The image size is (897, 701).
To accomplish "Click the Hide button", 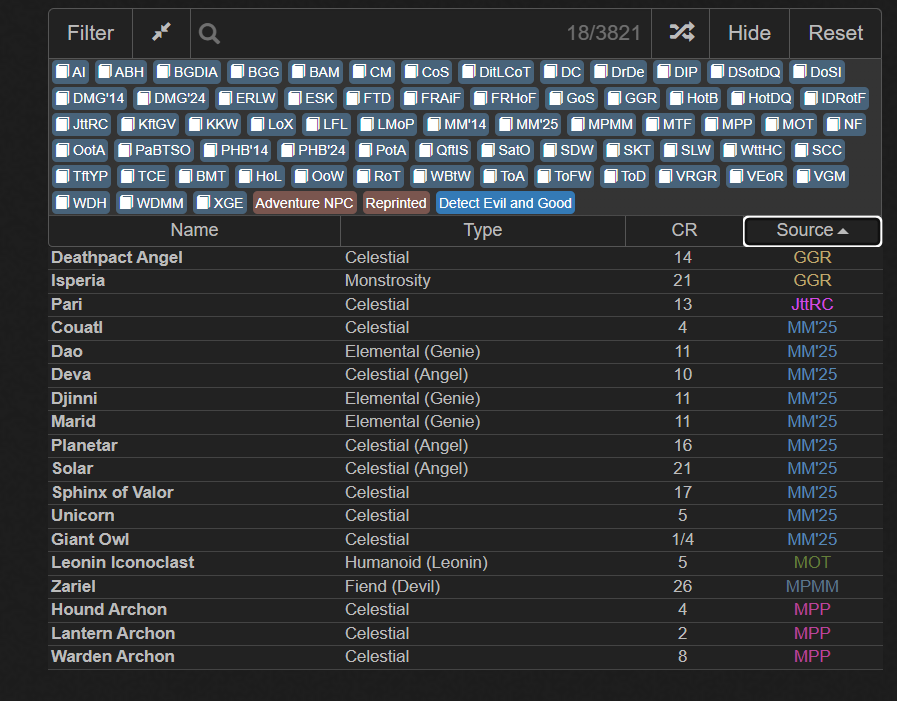I will click(x=749, y=33).
